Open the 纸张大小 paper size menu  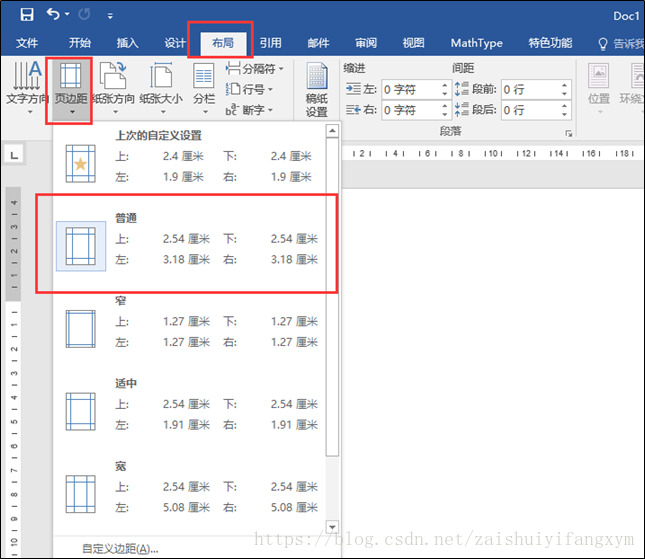pos(161,88)
